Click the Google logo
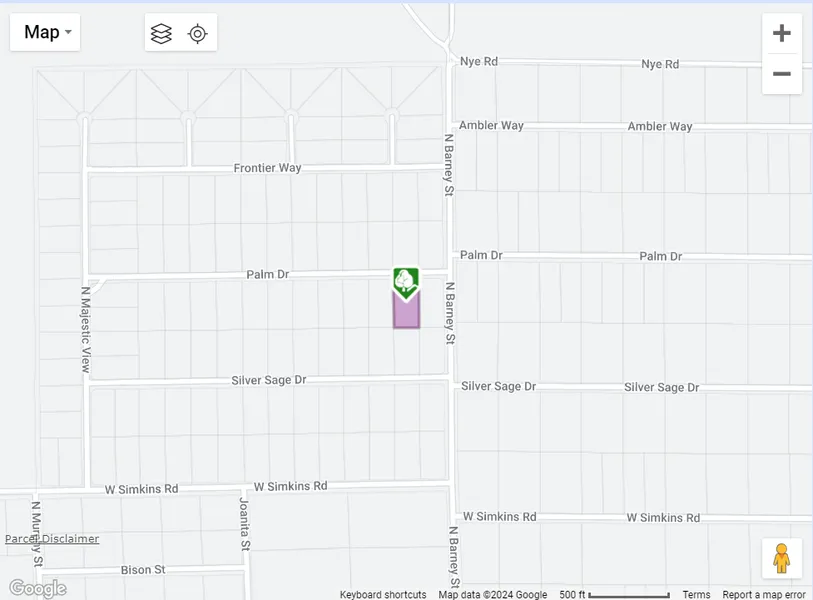Viewport: 813px width, 600px height. coord(37,588)
